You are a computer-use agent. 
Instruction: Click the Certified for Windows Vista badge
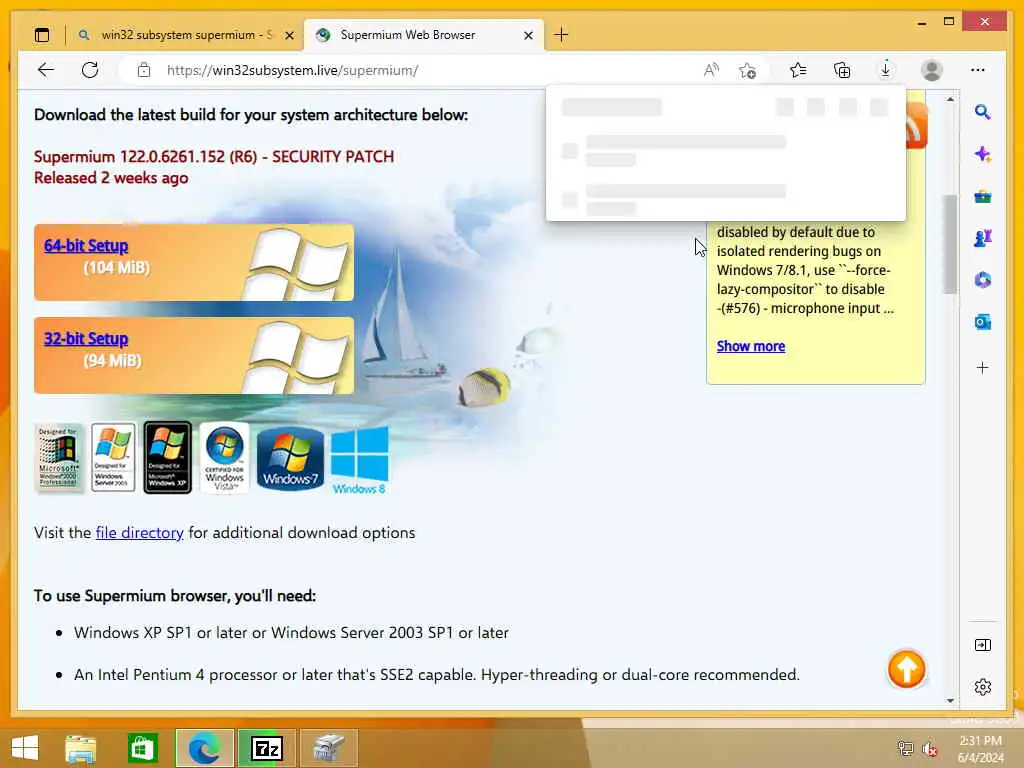tap(225, 457)
